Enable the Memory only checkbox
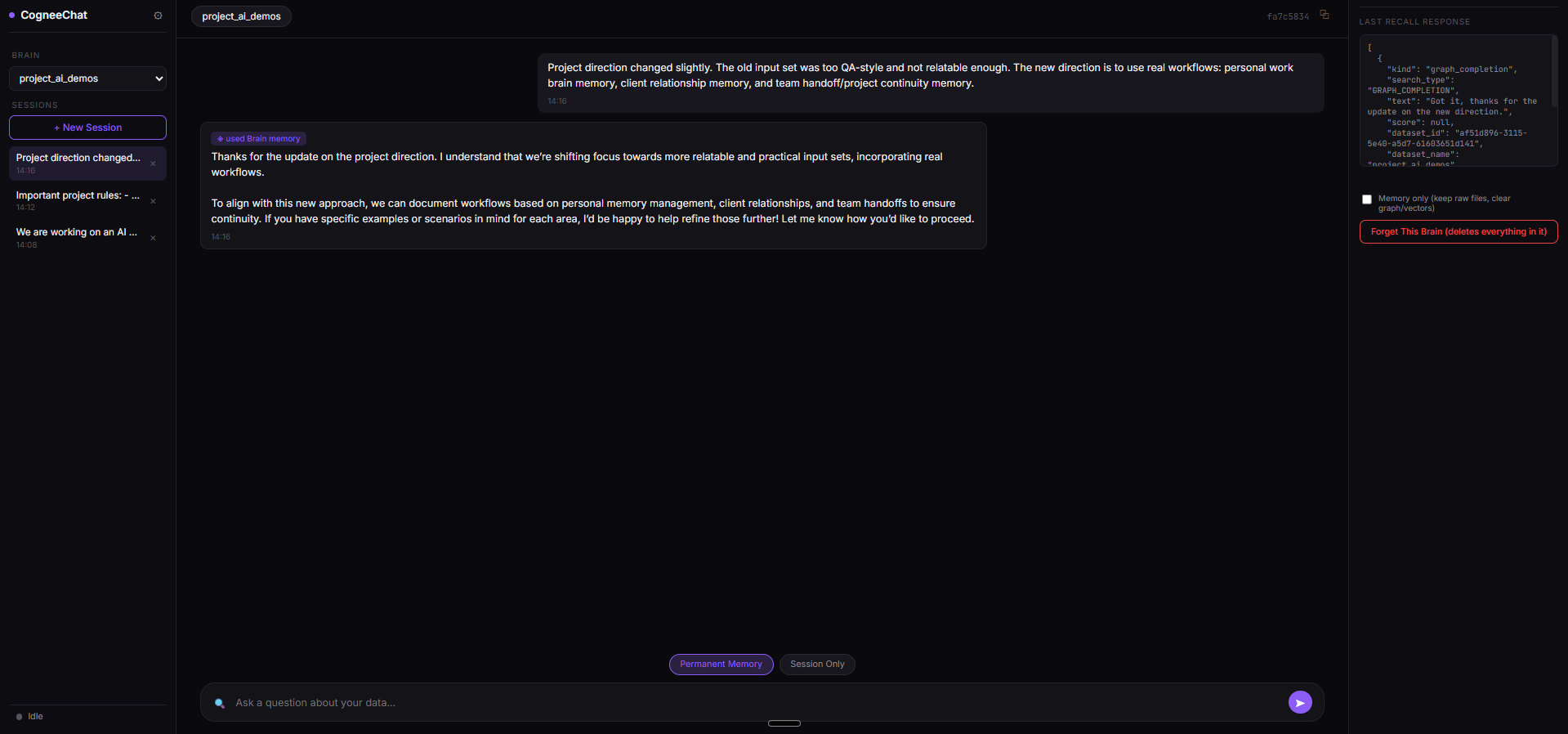The image size is (1568, 734). pos(1367,199)
